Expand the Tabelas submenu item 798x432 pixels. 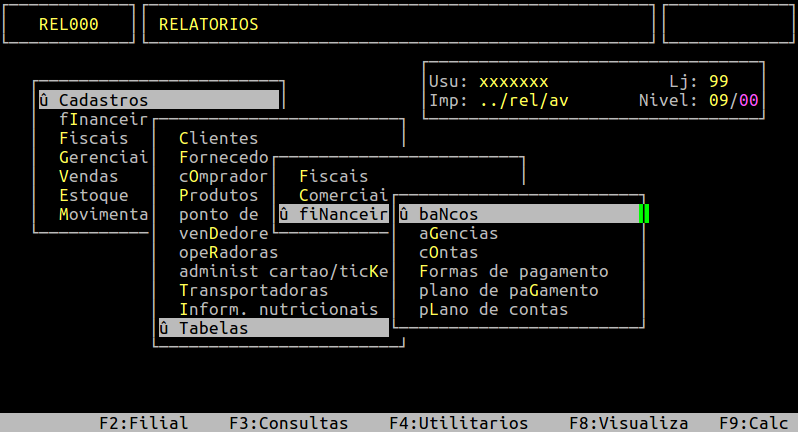tap(273, 328)
